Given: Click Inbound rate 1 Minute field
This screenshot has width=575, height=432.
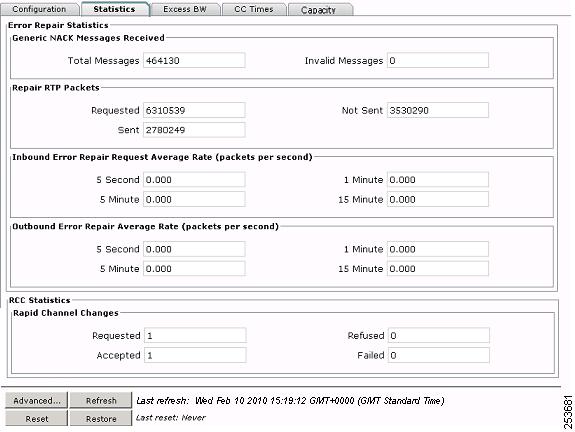Looking at the screenshot, I should 438,179.
